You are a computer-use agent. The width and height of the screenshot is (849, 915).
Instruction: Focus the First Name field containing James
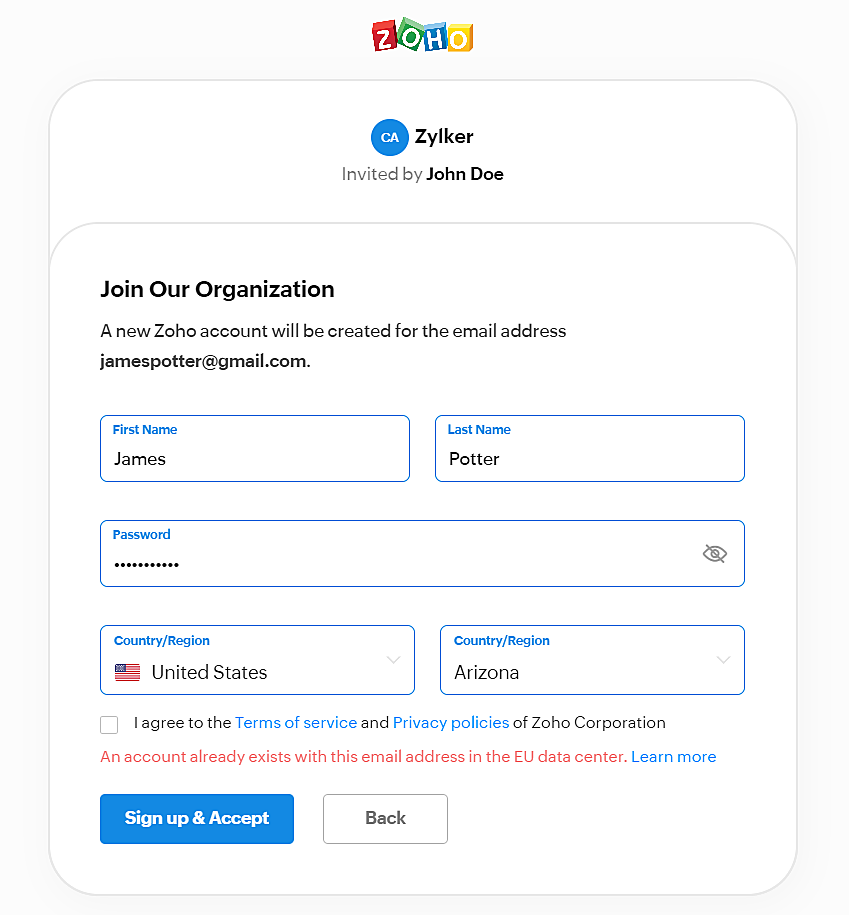[x=254, y=459]
